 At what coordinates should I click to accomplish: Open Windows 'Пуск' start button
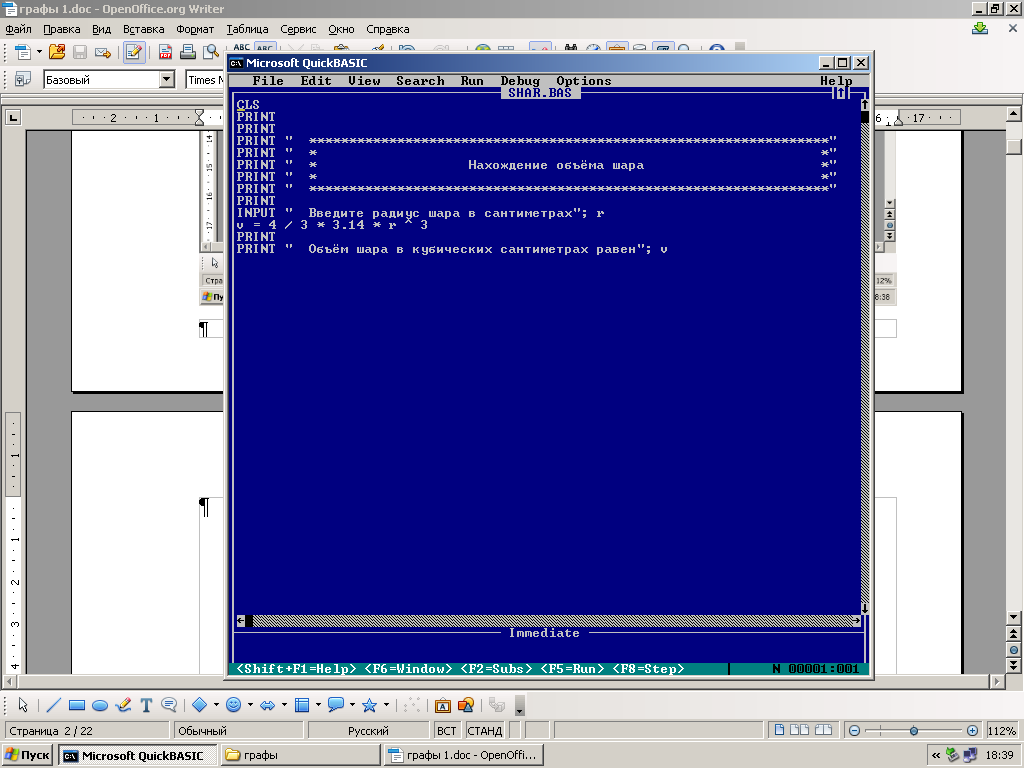click(x=27, y=756)
